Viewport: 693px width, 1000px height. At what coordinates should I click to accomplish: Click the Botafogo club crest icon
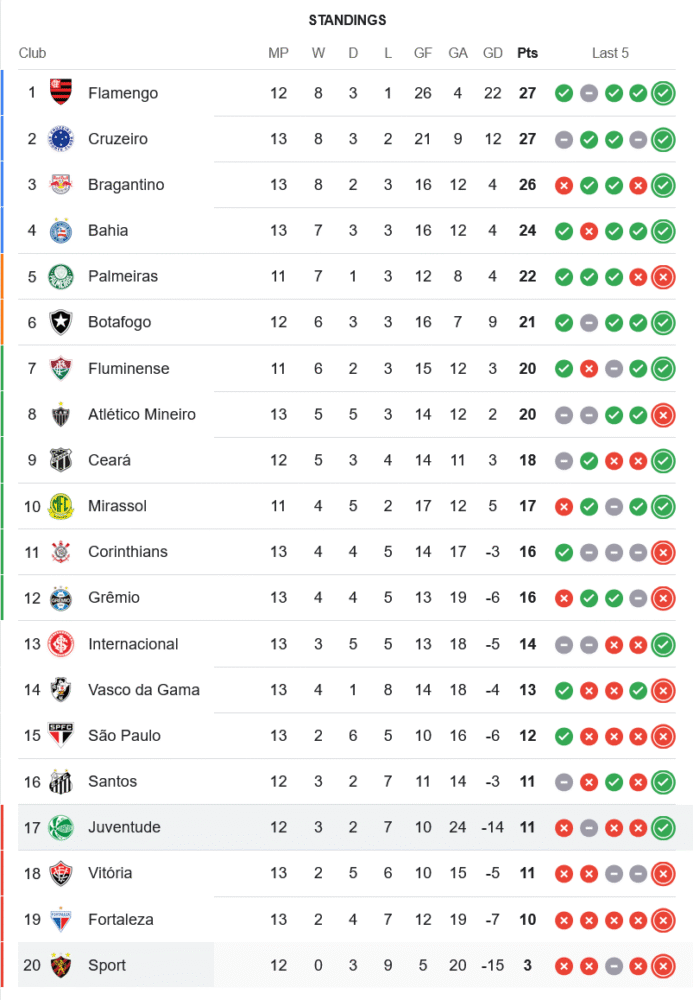[x=61, y=322]
